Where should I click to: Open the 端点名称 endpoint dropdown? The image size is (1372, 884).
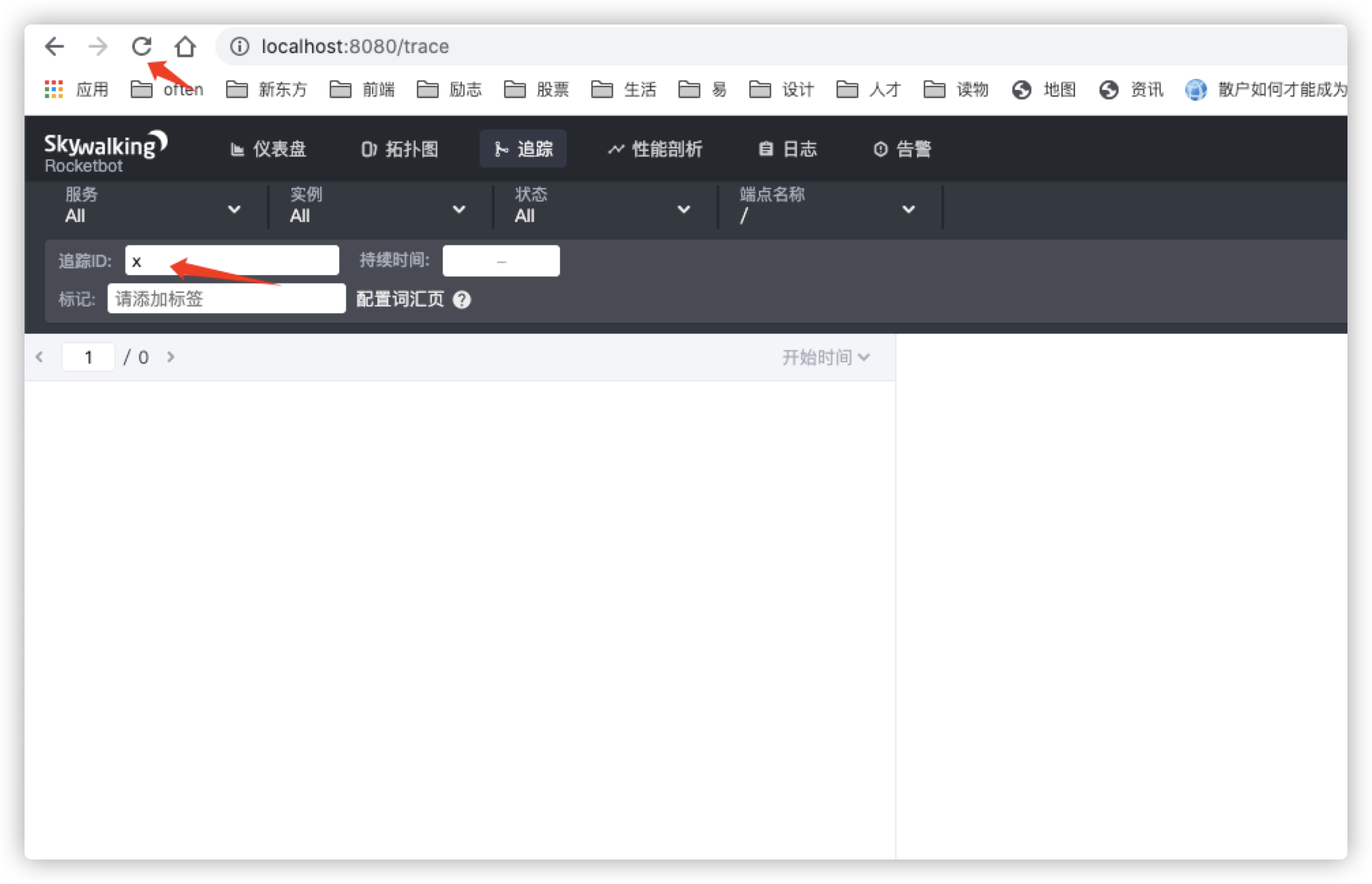(908, 209)
